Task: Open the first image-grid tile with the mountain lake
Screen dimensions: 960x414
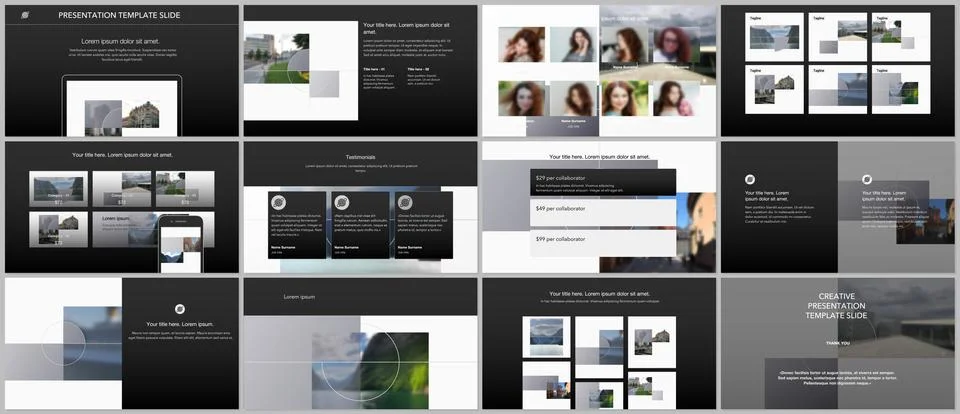Action: pyautogui.click(x=546, y=337)
